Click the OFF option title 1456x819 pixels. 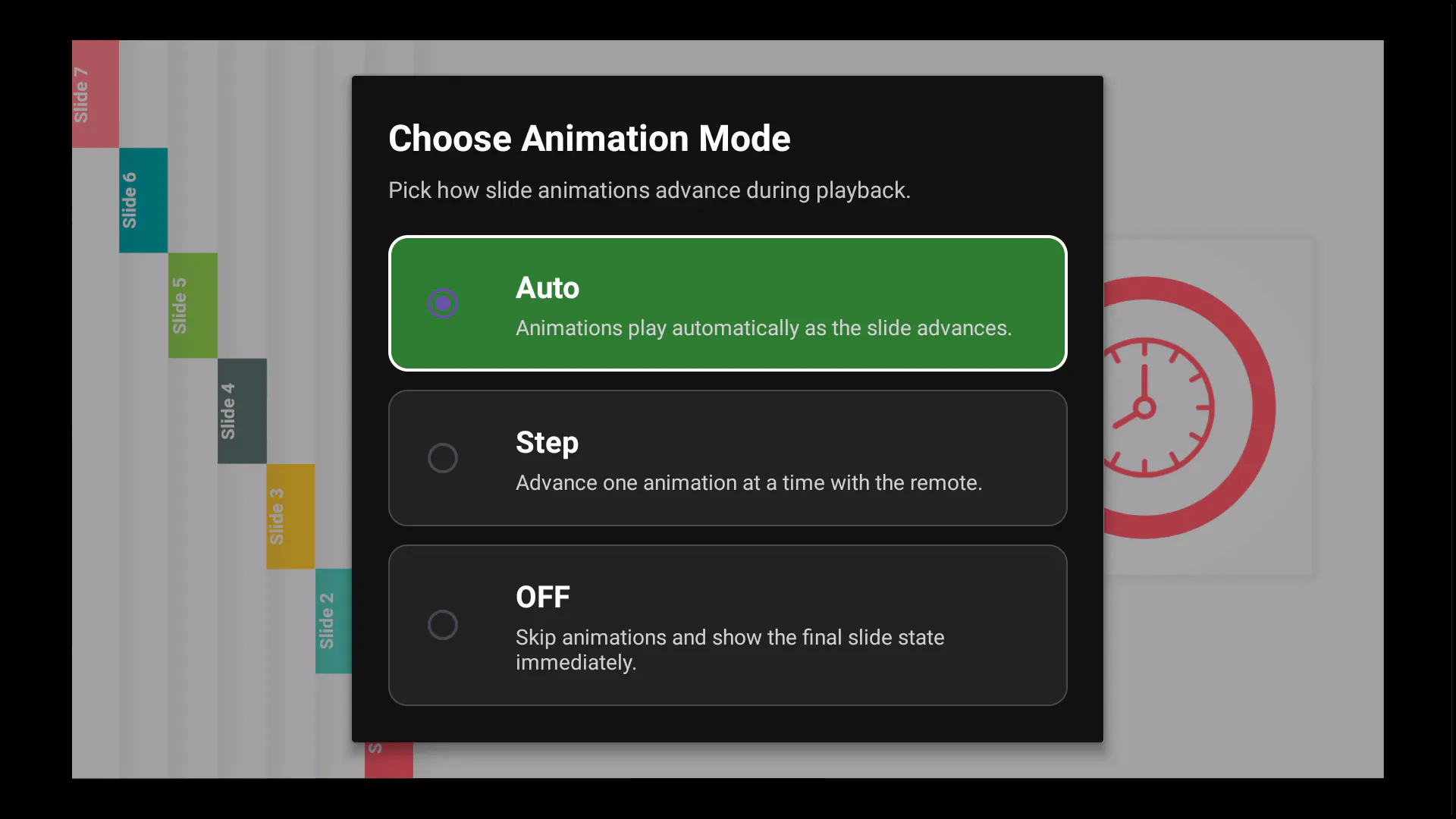pos(543,597)
